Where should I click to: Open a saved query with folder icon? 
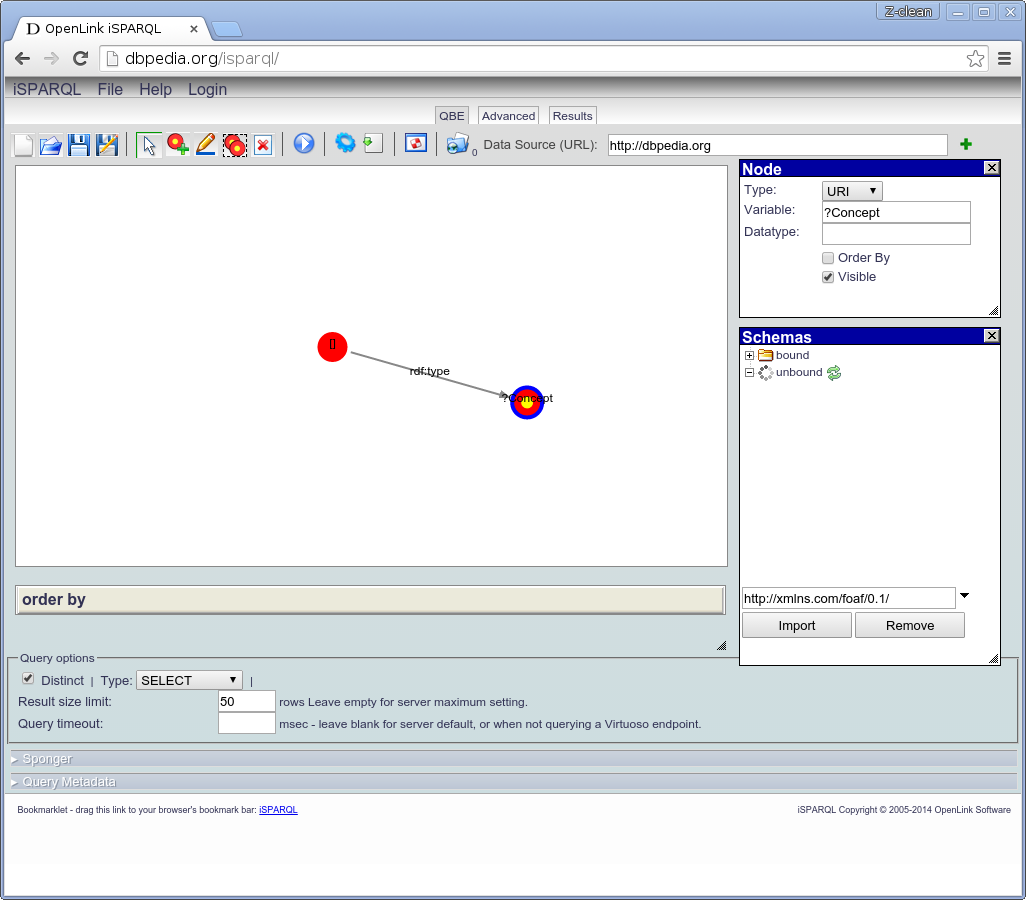coord(50,145)
